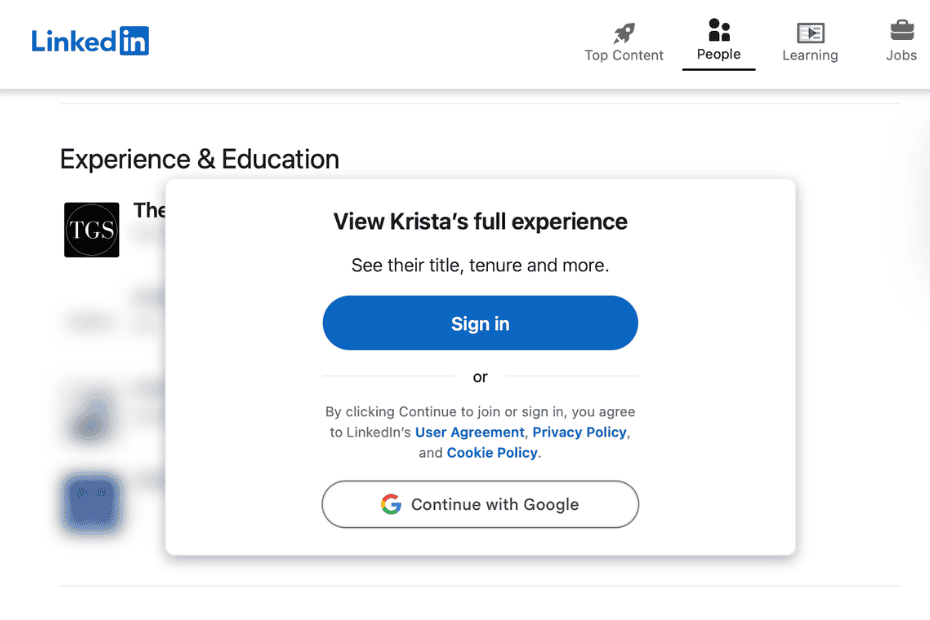Choose Continue with Google text

click(x=495, y=504)
